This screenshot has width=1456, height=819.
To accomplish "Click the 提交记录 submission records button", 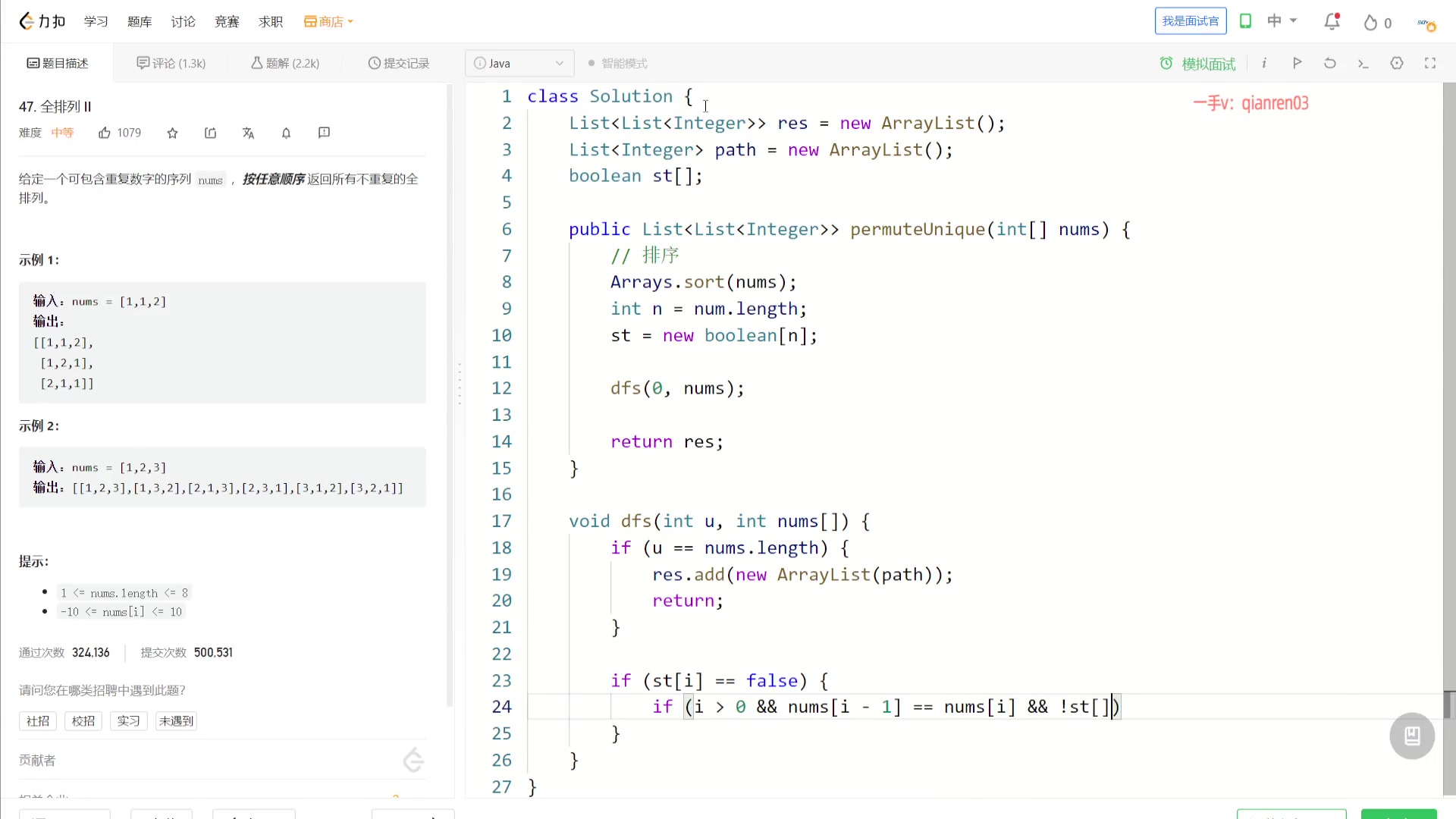I will pyautogui.click(x=398, y=63).
